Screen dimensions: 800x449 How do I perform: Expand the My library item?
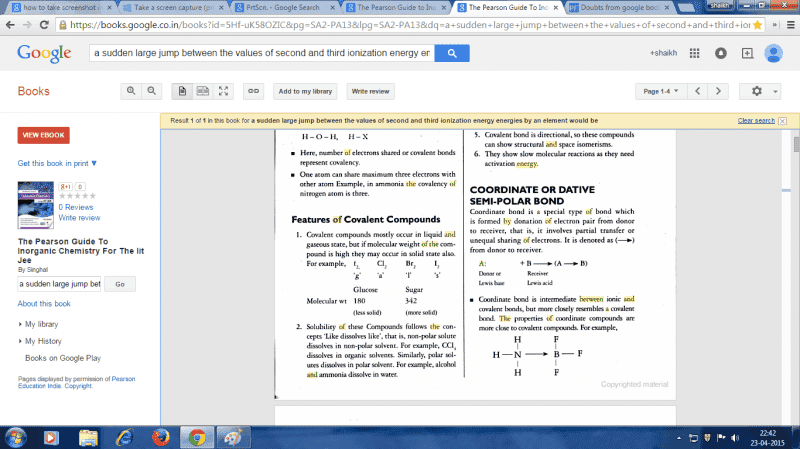click(x=39, y=325)
